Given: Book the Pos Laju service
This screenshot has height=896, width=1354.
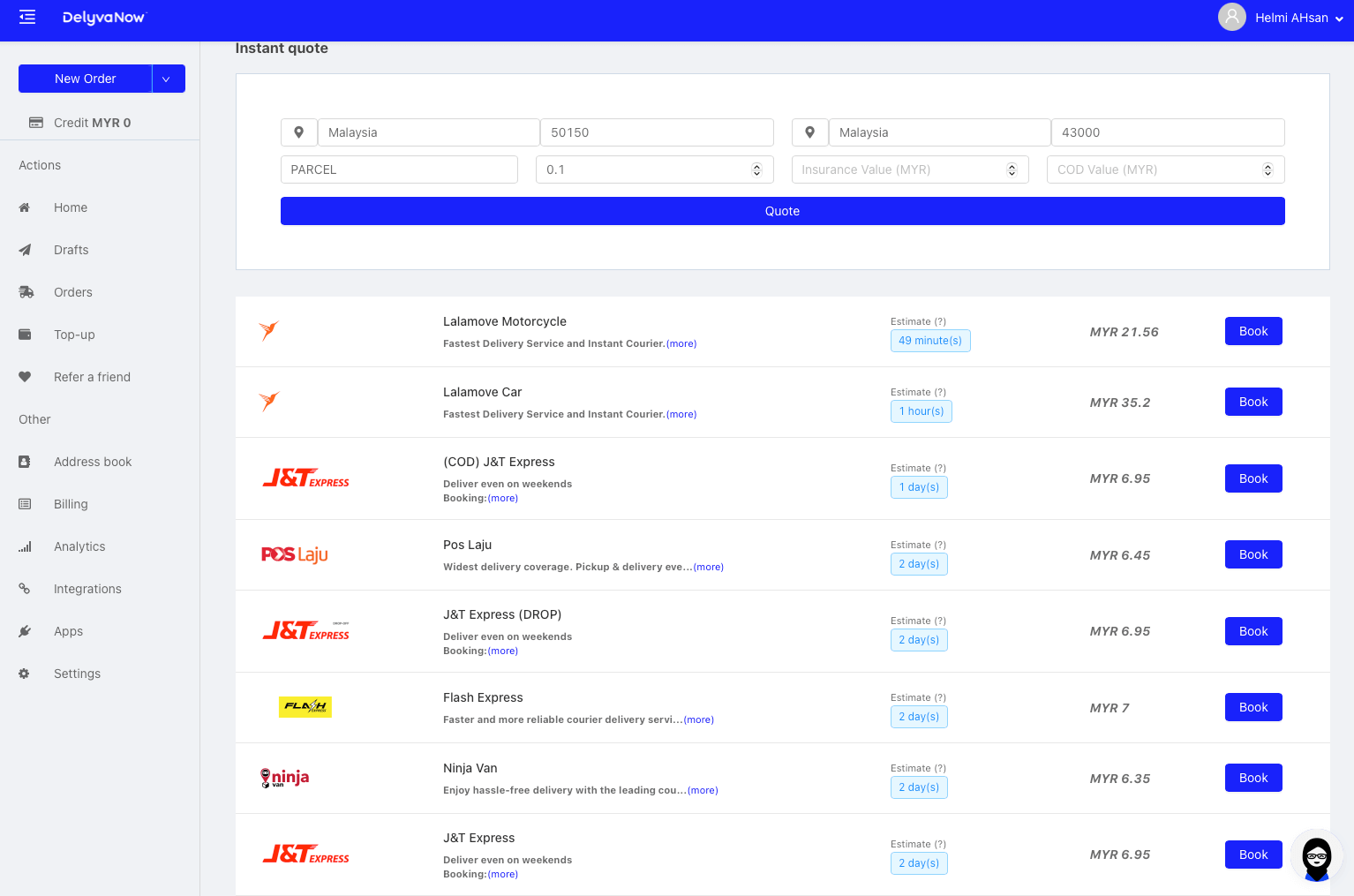Looking at the screenshot, I should tap(1253, 554).
